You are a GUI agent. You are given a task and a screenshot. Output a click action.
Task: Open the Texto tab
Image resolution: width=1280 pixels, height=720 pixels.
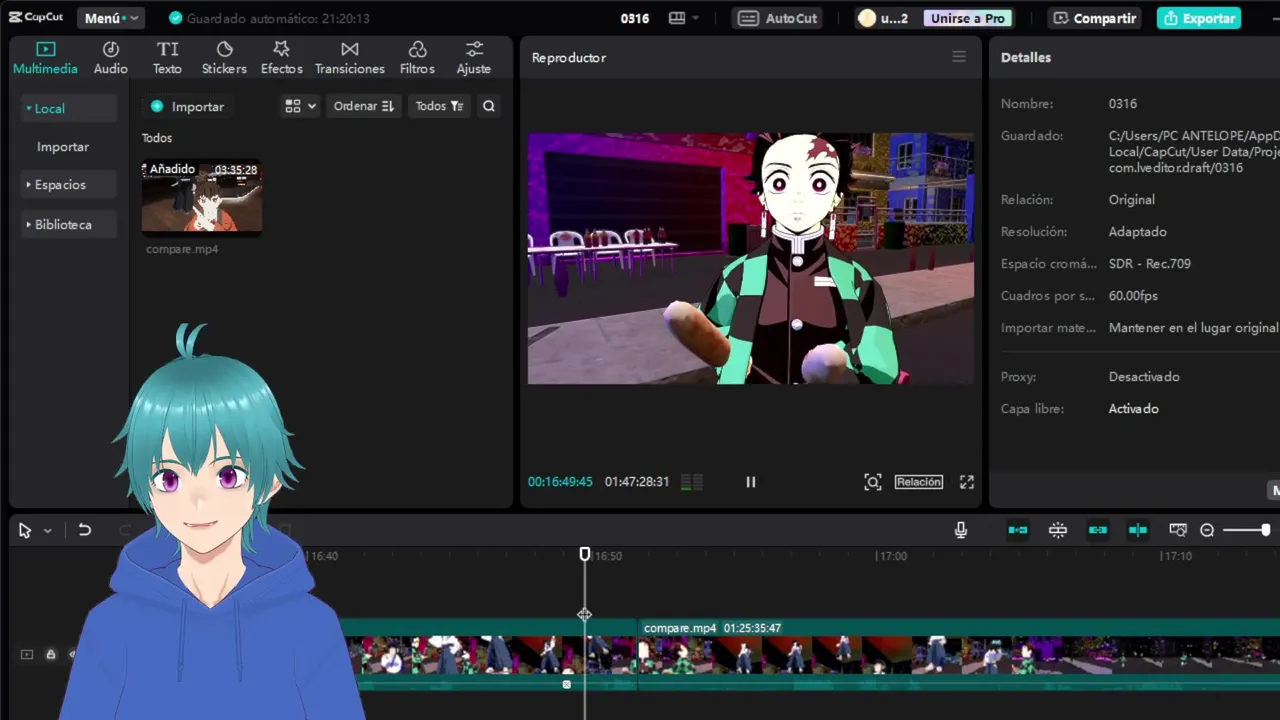coord(167,58)
